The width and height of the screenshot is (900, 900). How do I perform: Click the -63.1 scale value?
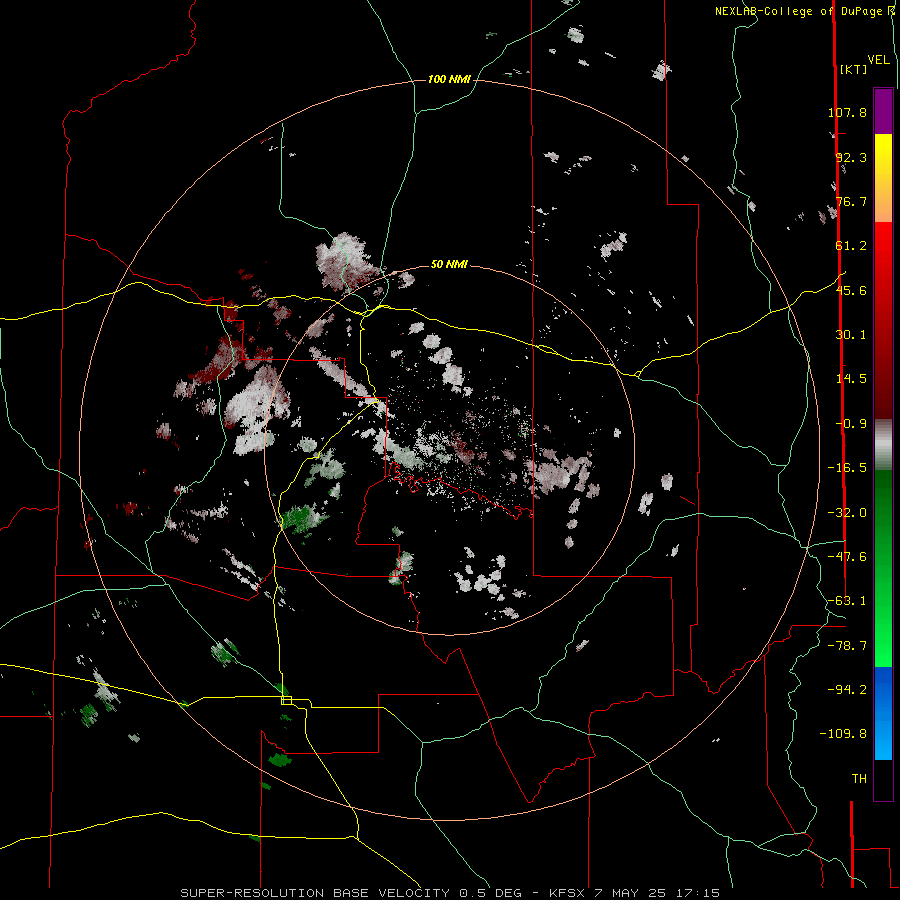click(847, 601)
